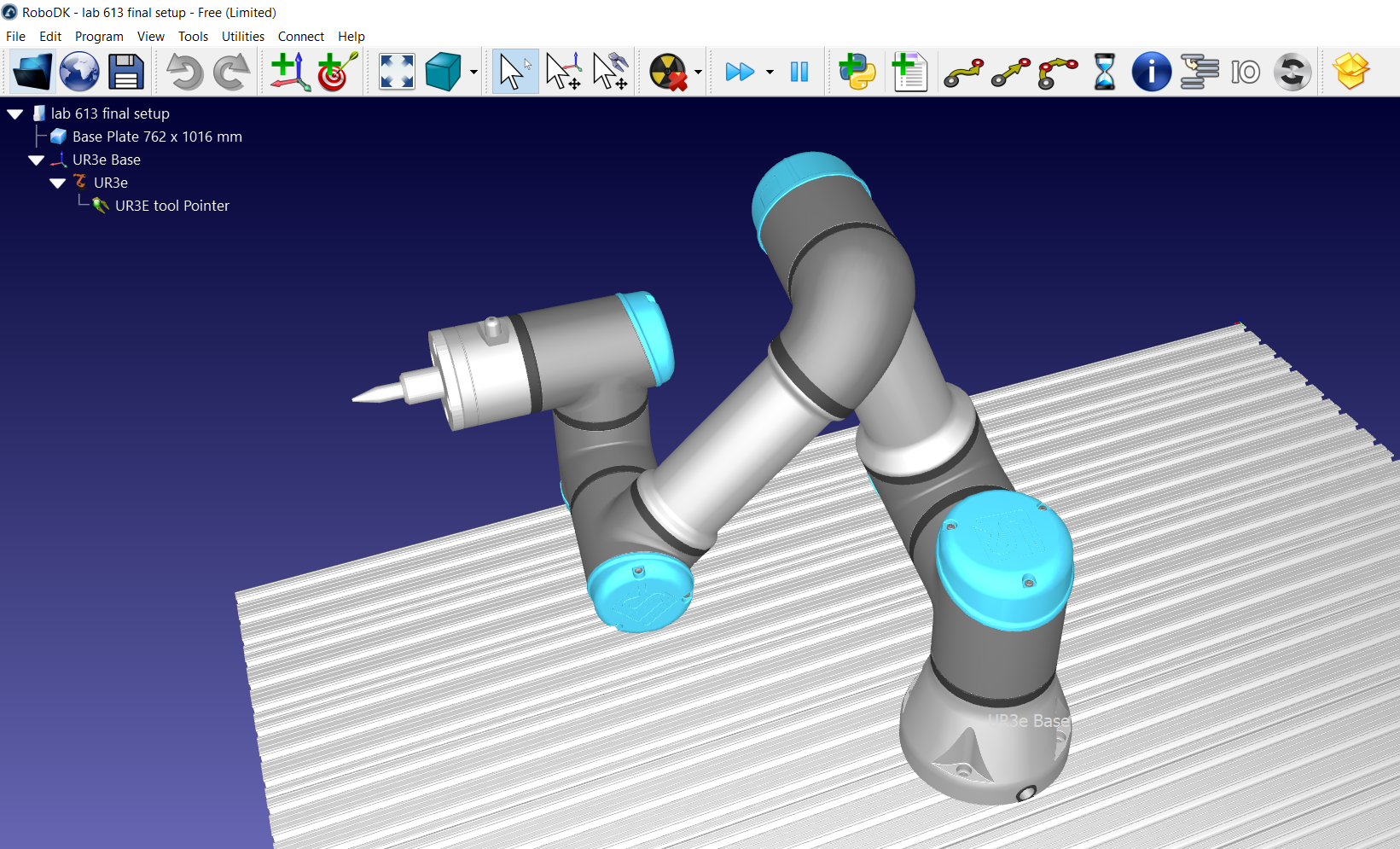This screenshot has height=849, width=1400.
Task: Open the Program menu
Action: tap(99, 36)
